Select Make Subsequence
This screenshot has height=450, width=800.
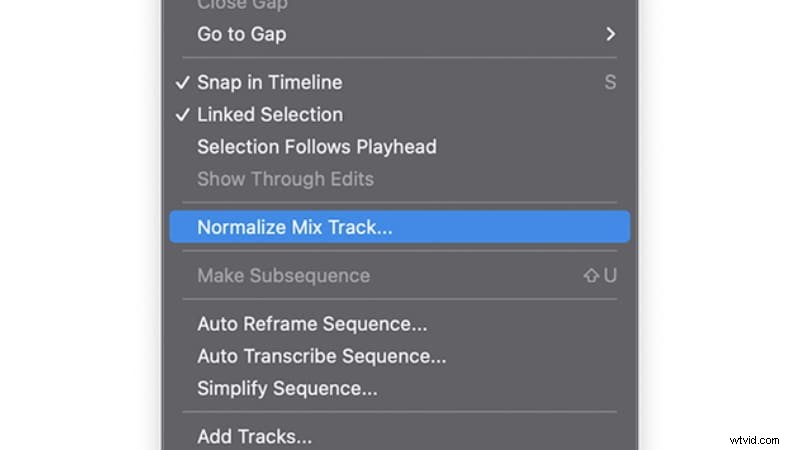pos(283,276)
